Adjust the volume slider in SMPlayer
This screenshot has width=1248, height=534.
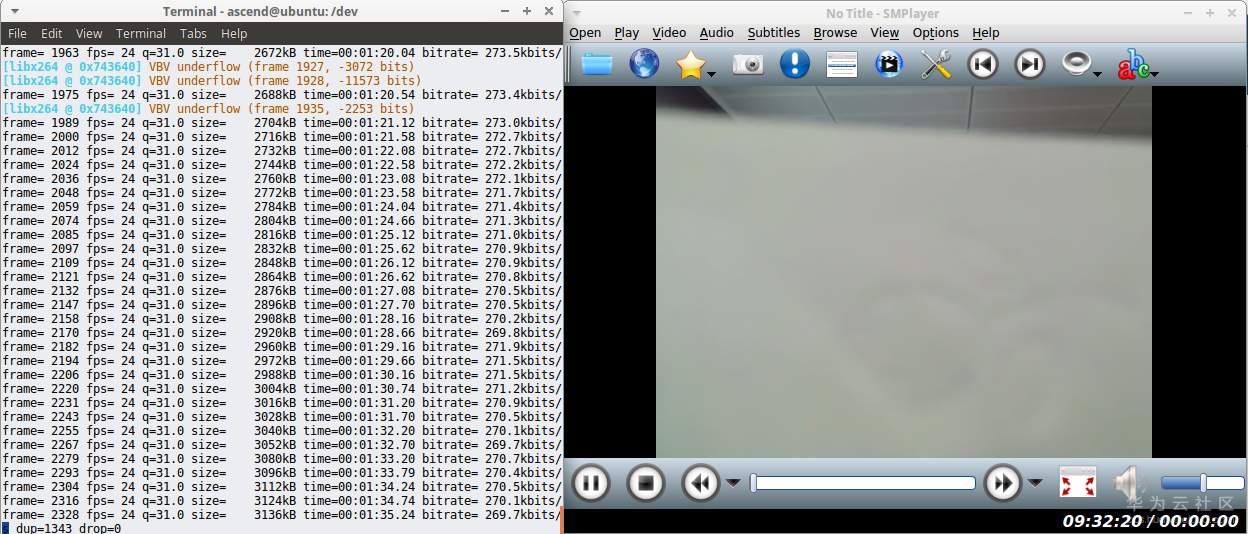[x=1202, y=483]
